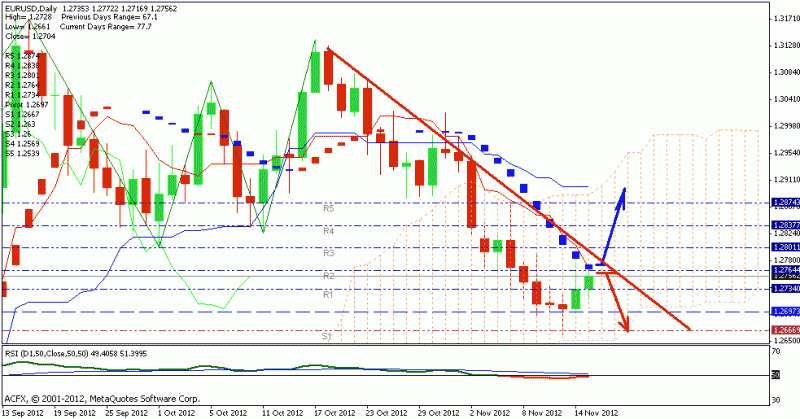Click the Current Days Range text
Image resolution: width=800 pixels, height=419 pixels.
(x=105, y=27)
